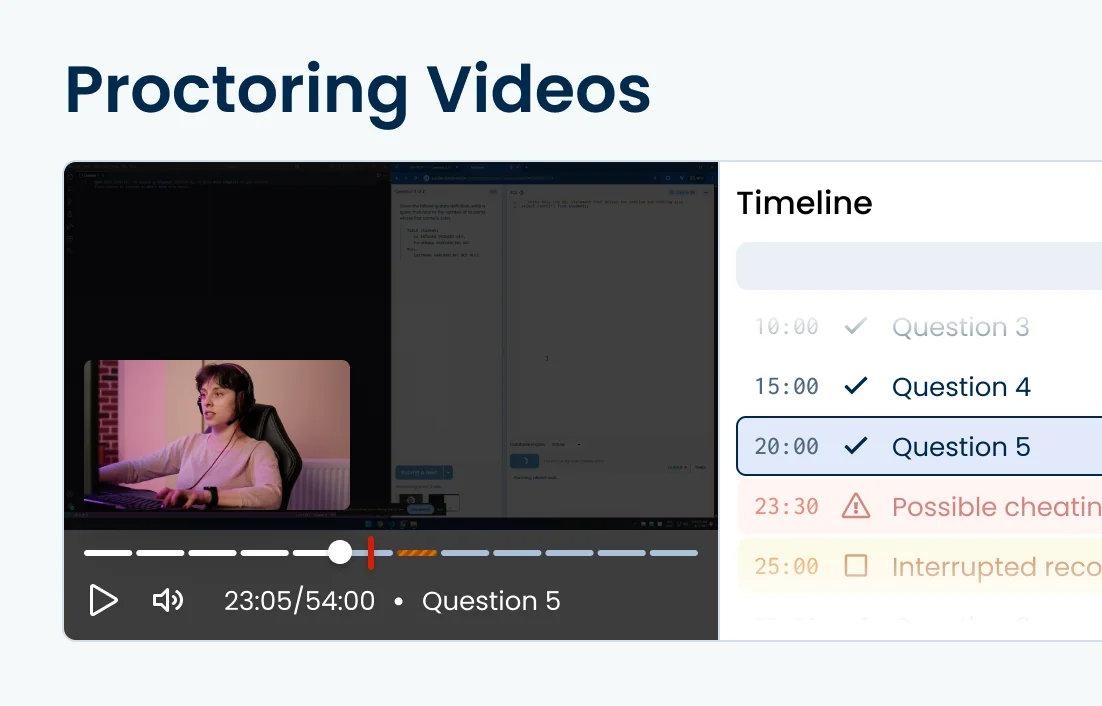This screenshot has width=1102, height=706.
Task: Switch to the Tests tab in the console
Action: pos(701,467)
